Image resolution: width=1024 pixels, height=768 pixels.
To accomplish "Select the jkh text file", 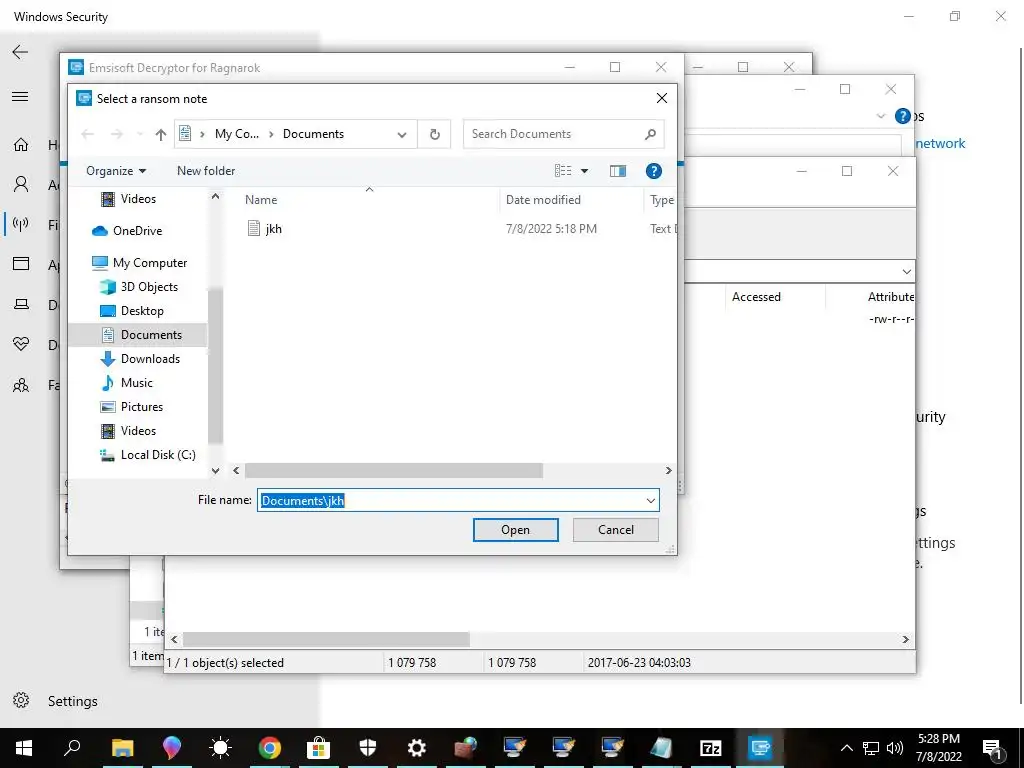I will (274, 229).
